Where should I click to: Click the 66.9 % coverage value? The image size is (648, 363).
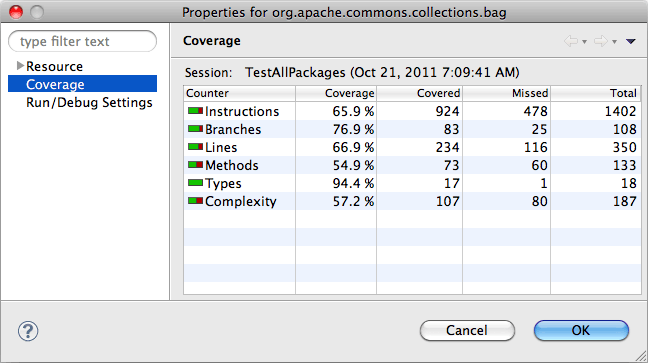[x=353, y=147]
